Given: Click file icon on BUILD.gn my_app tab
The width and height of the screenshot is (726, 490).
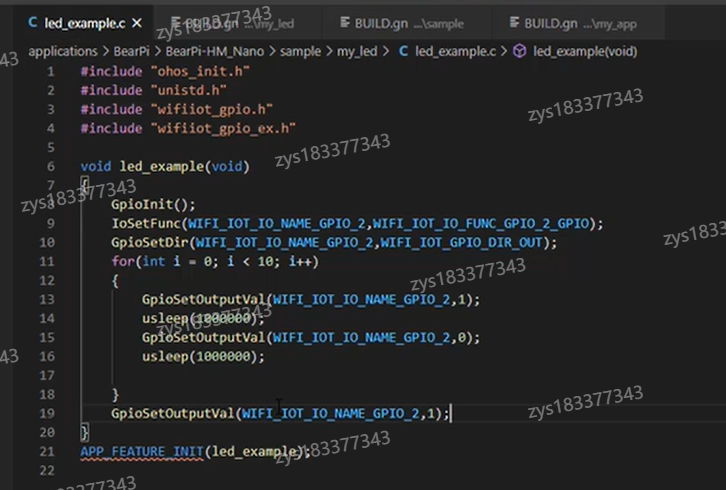Looking at the screenshot, I should (x=514, y=22).
